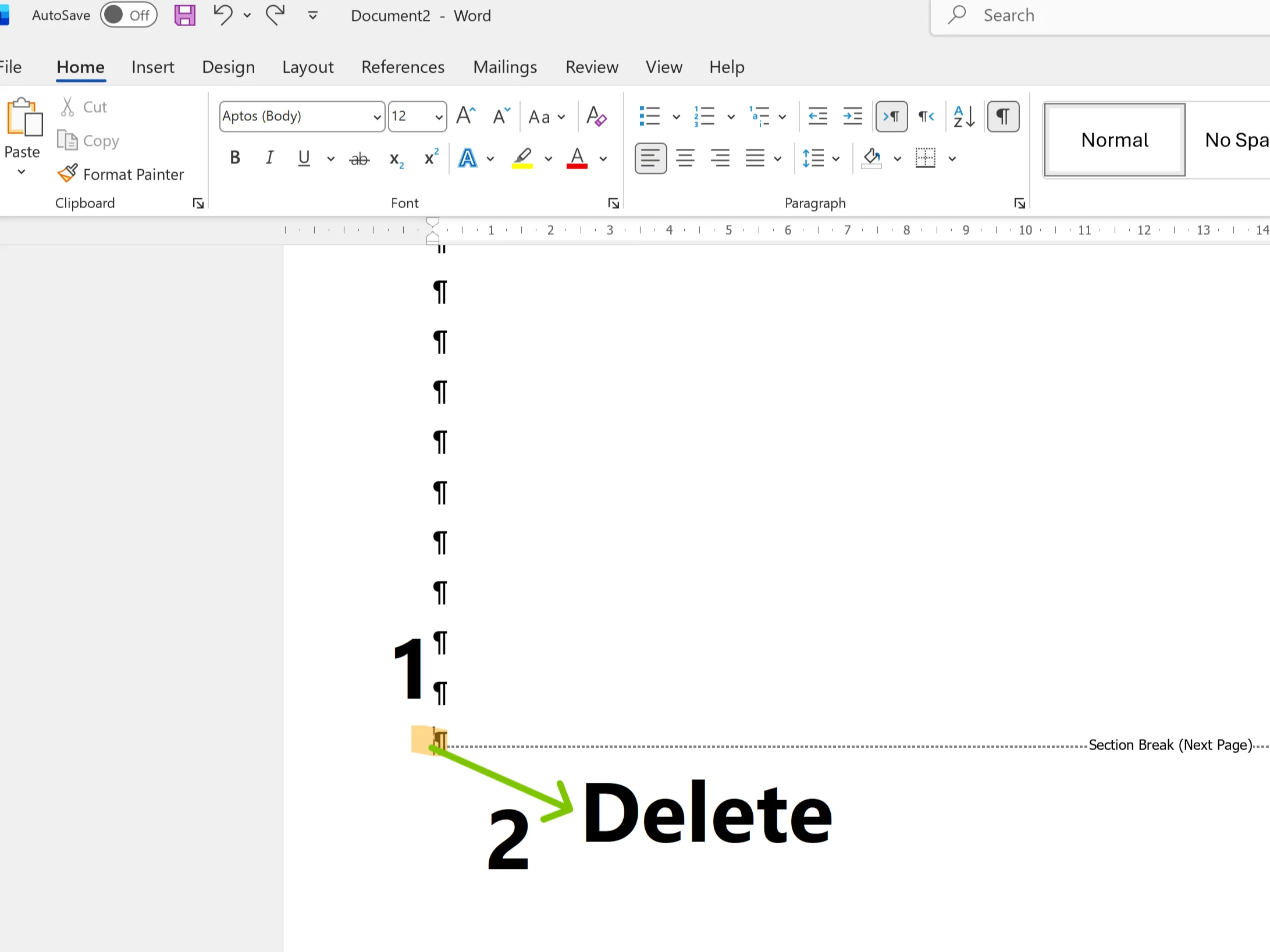The width and height of the screenshot is (1270, 952).
Task: Toggle strikethrough formatting
Action: click(360, 159)
